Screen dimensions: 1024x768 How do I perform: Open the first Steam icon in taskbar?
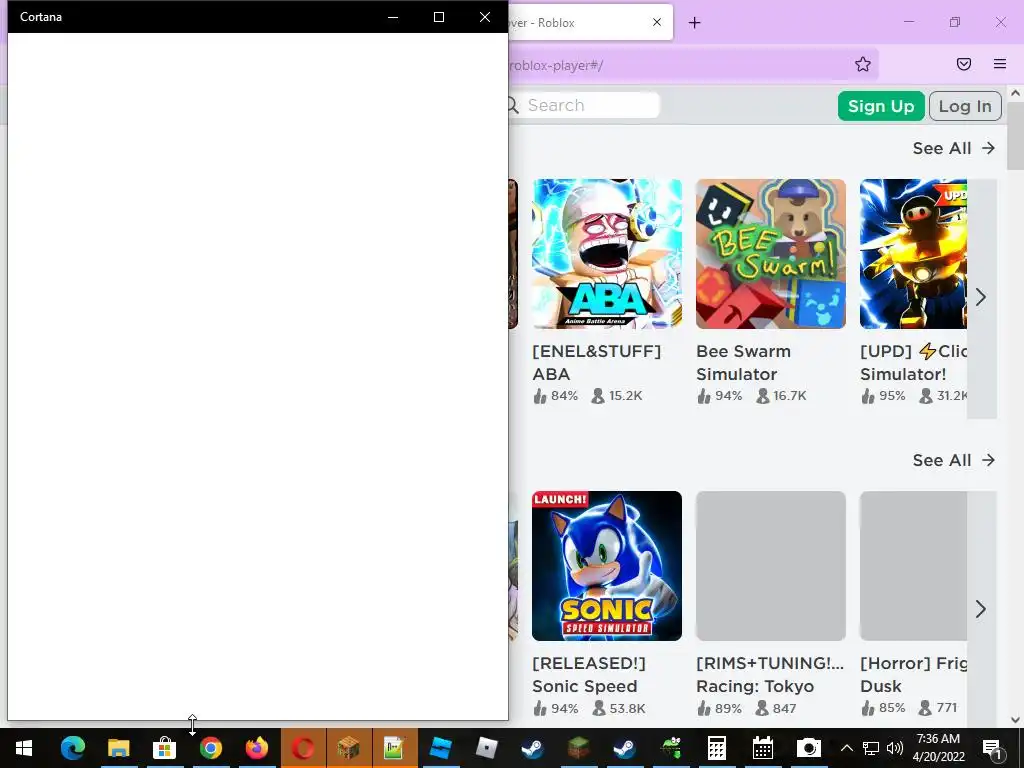(x=533, y=748)
